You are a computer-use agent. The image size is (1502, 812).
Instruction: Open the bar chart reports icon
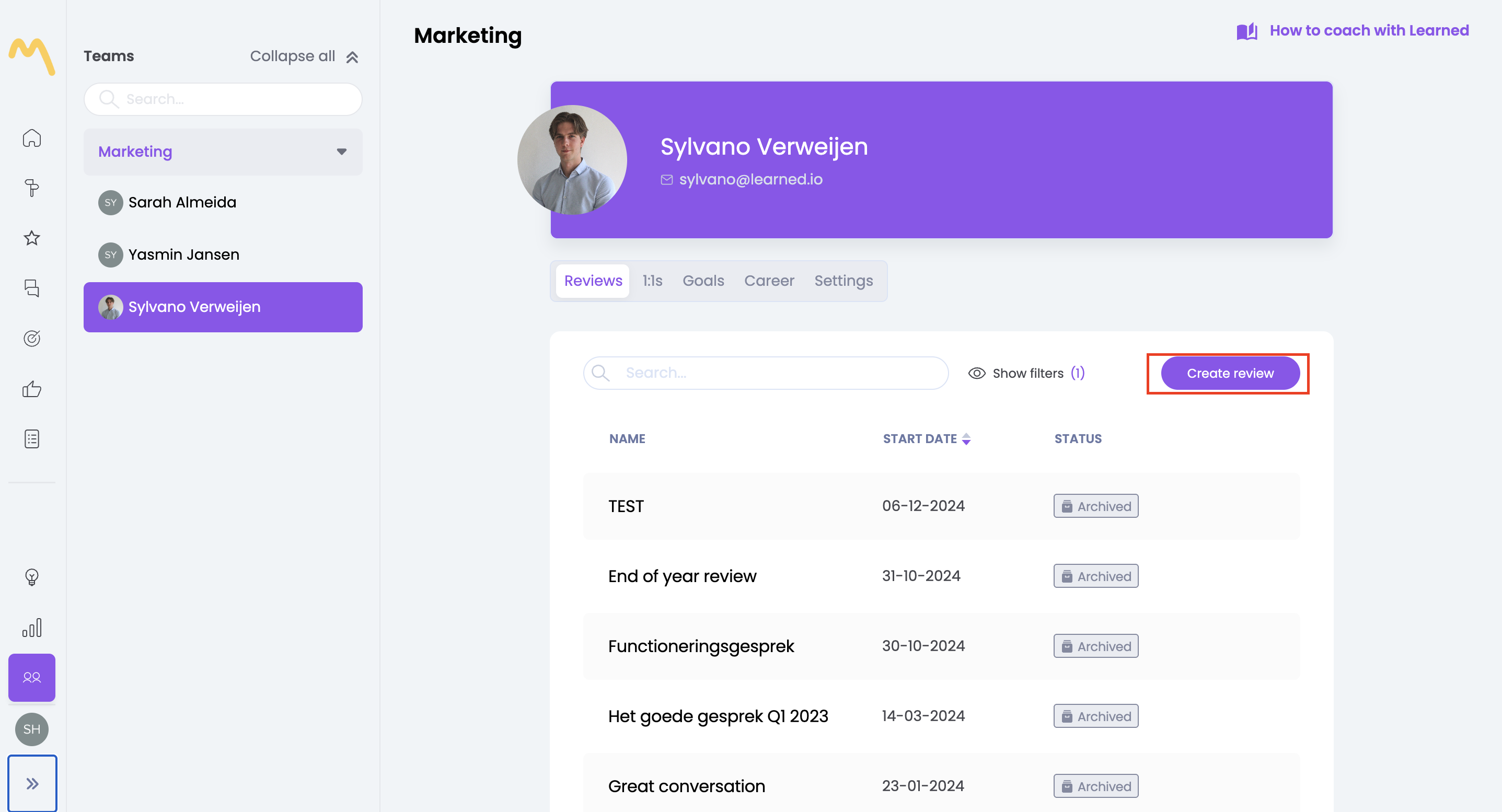tap(31, 627)
